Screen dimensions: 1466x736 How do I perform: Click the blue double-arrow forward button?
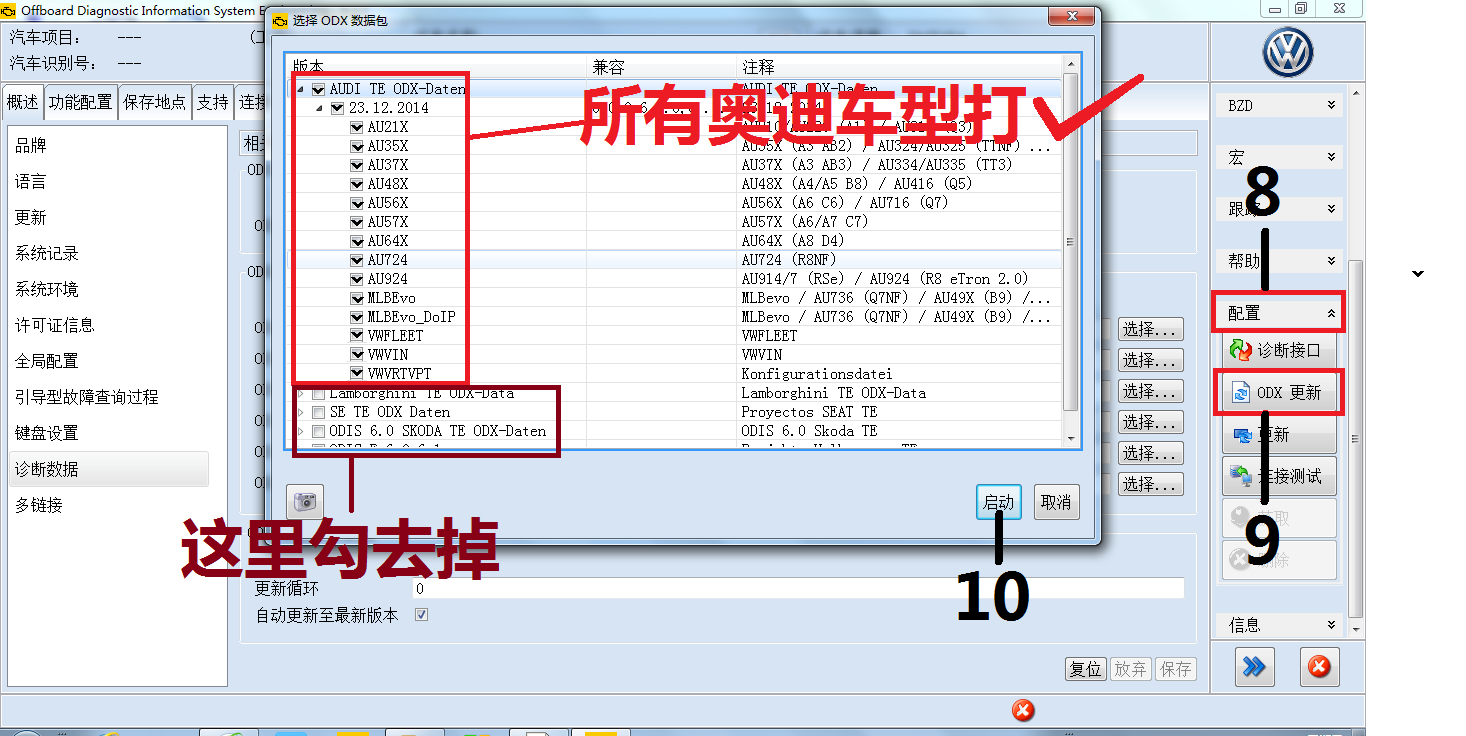(1254, 667)
